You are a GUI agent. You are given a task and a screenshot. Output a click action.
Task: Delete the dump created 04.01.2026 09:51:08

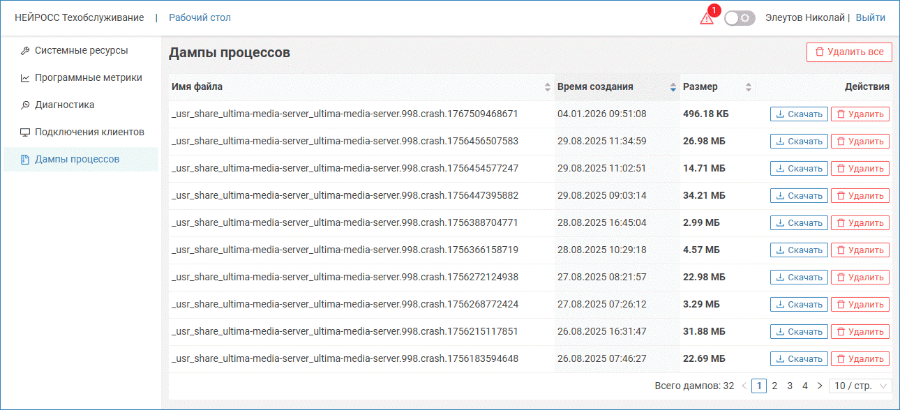[x=860, y=114]
